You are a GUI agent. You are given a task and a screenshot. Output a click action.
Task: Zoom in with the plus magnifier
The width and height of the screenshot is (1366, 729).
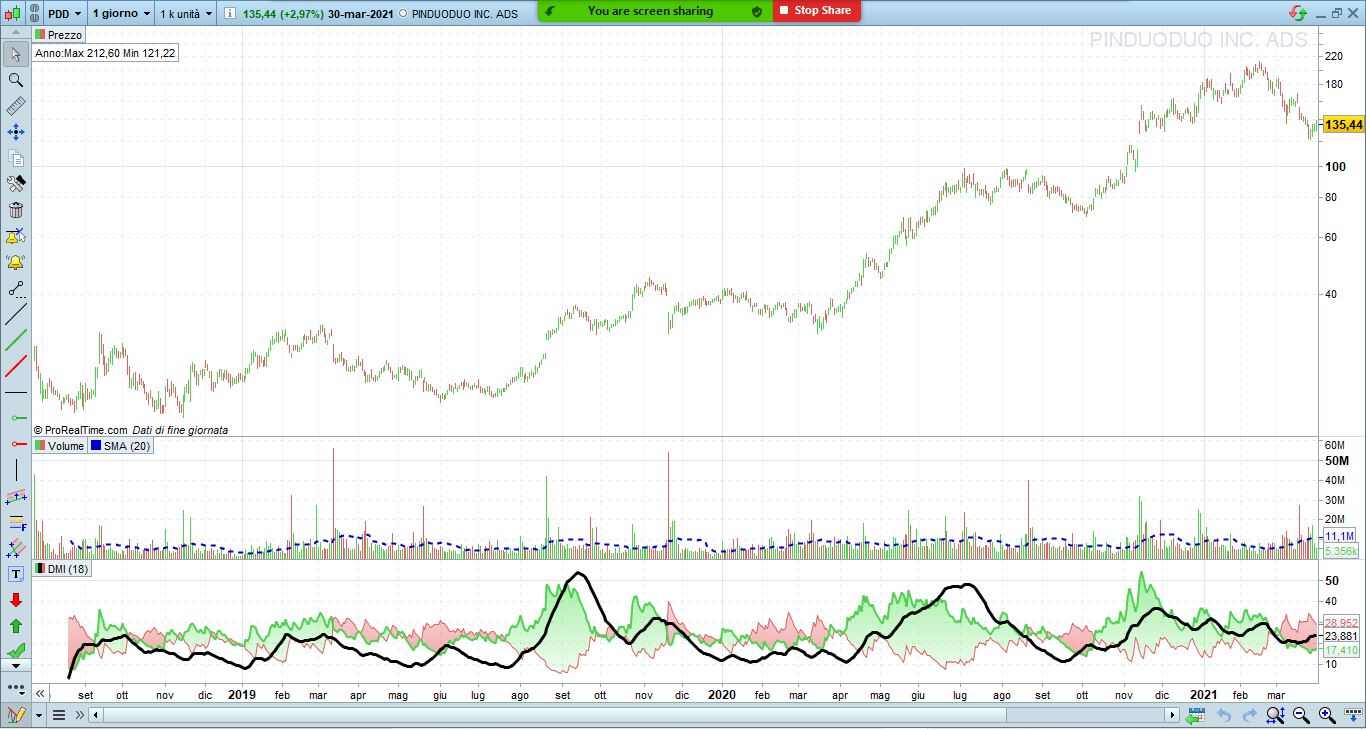(x=1327, y=715)
